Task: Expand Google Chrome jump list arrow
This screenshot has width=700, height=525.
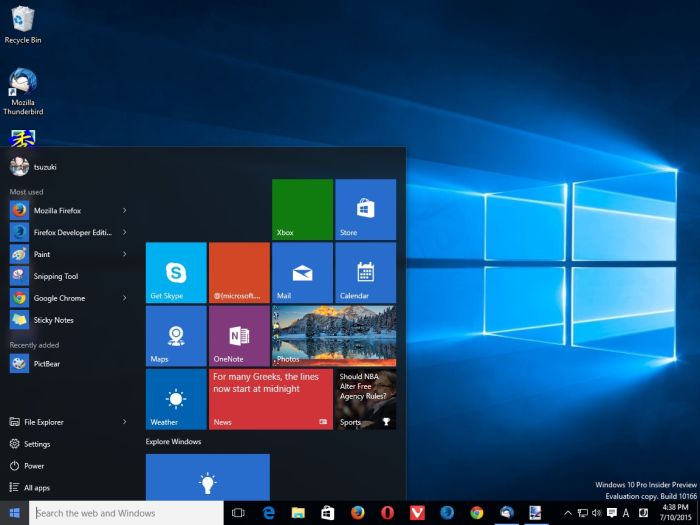Action: (124, 298)
